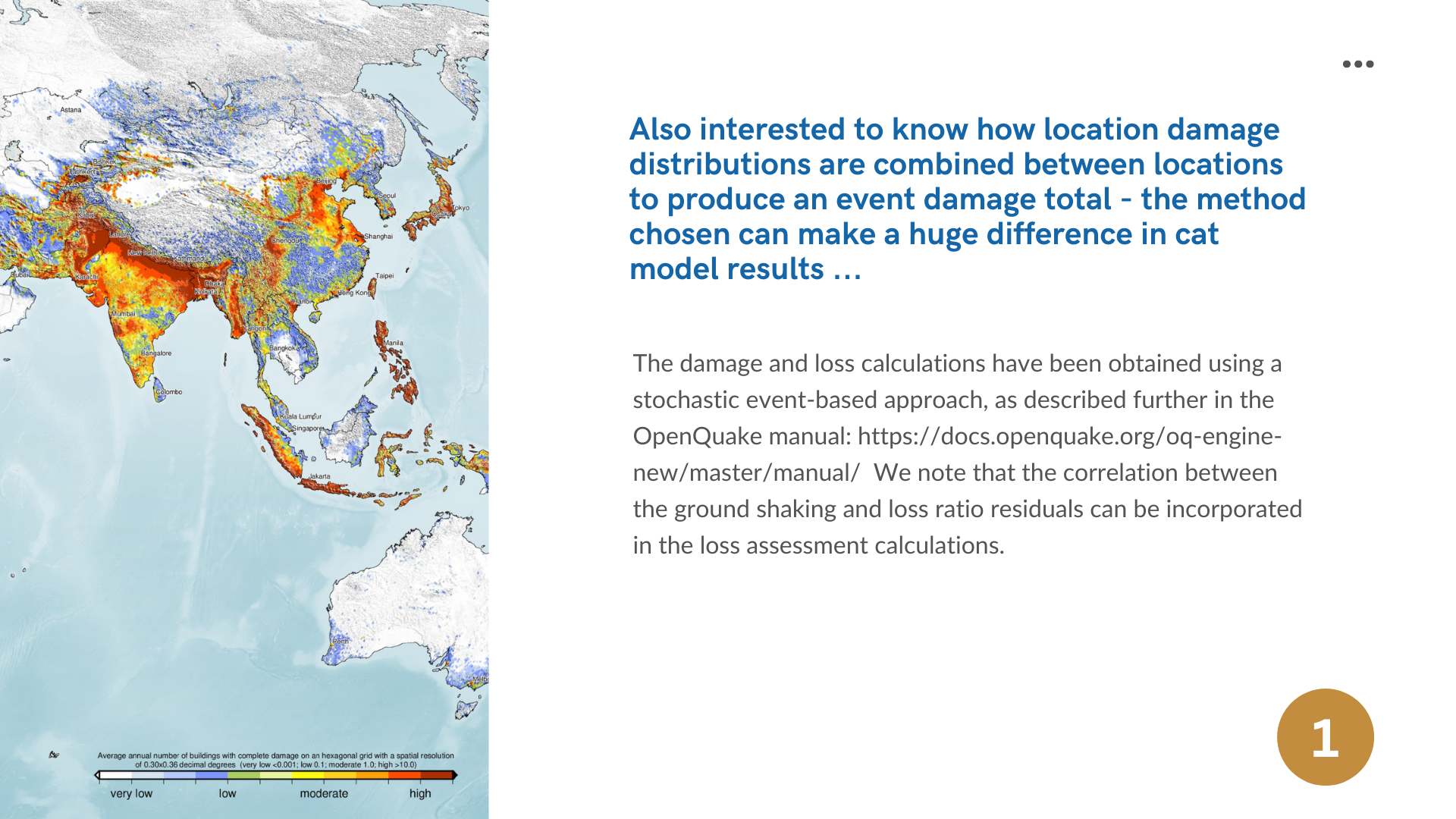Click the right black arrowhead of the color bar

click(455, 775)
